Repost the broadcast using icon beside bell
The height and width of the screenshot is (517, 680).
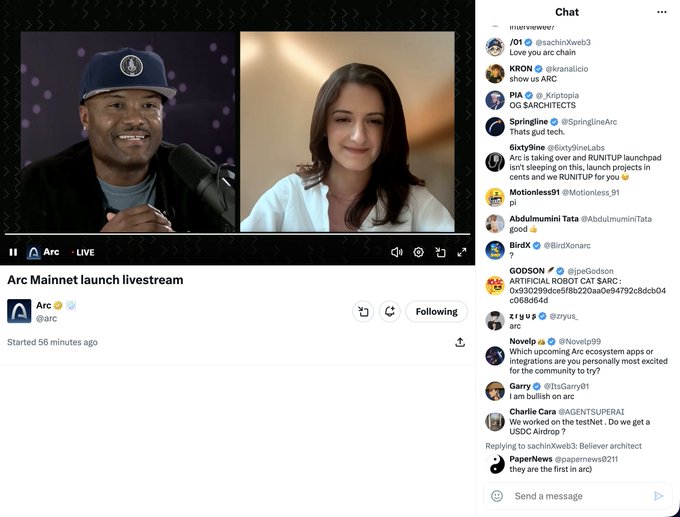(363, 311)
